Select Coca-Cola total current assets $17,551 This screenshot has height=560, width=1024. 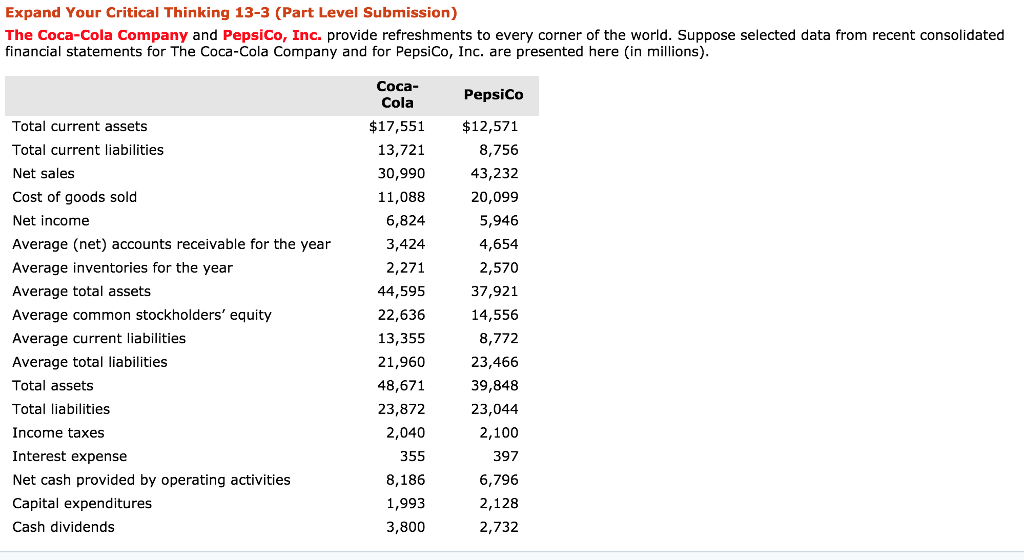[396, 127]
